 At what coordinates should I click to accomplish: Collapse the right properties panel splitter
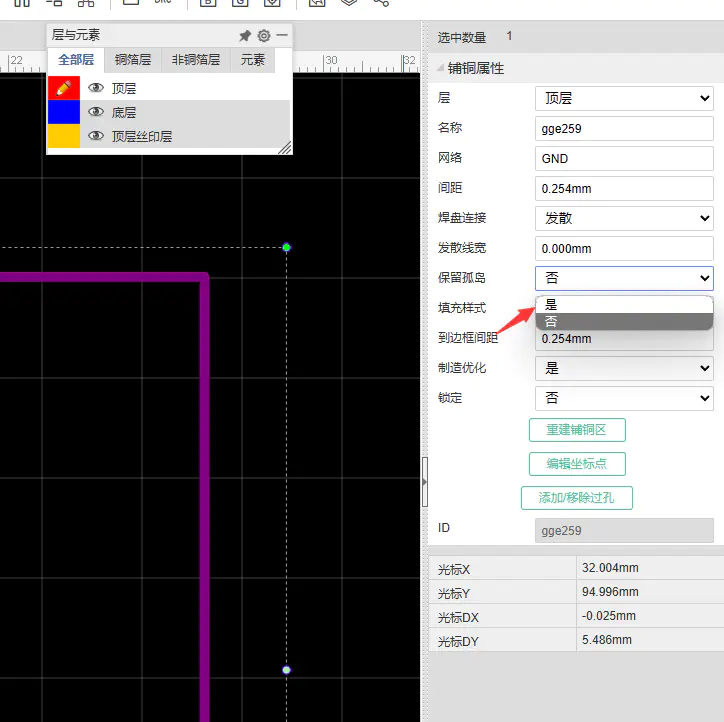pos(424,480)
